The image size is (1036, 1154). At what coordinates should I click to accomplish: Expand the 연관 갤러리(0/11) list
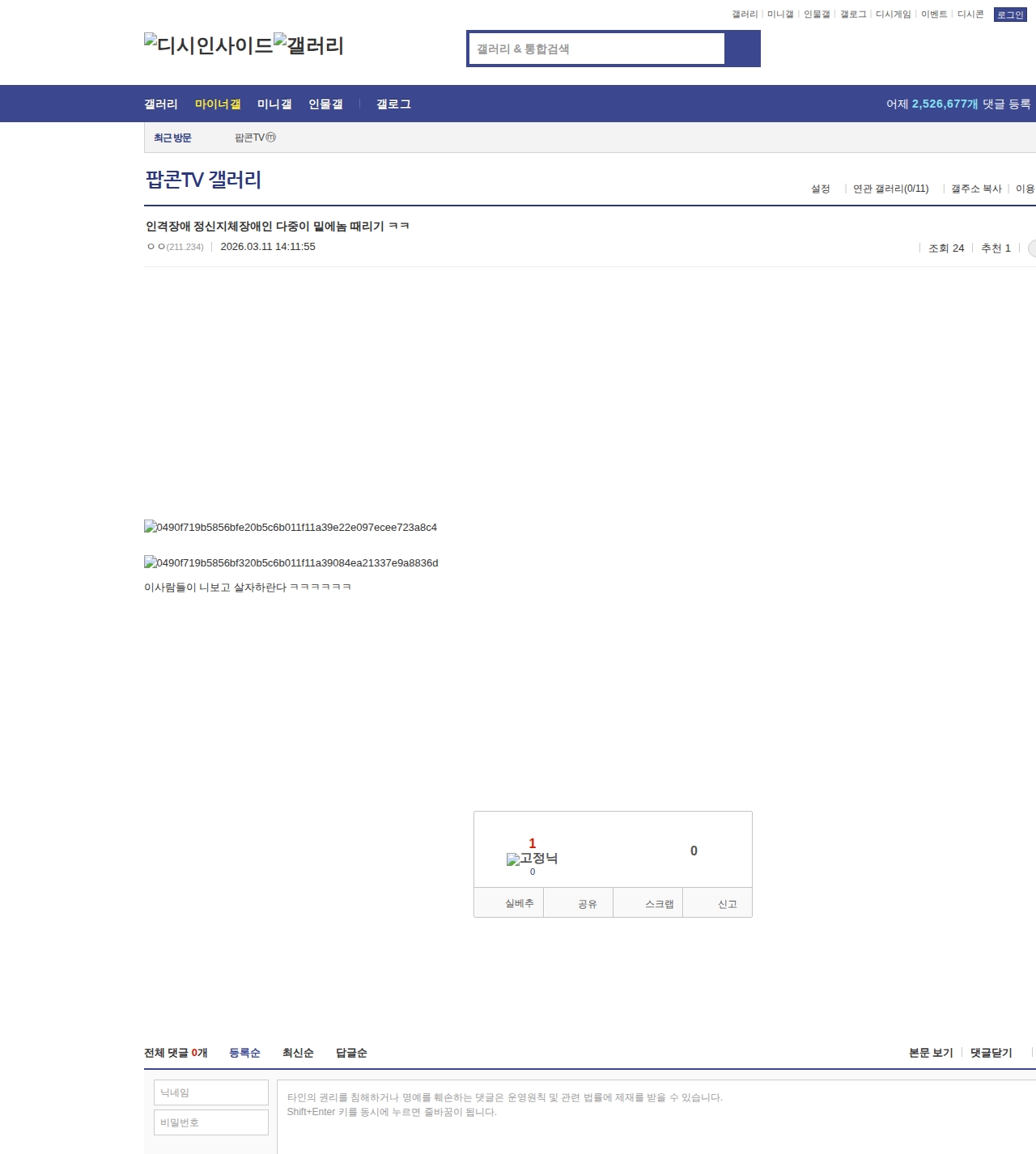tap(890, 189)
